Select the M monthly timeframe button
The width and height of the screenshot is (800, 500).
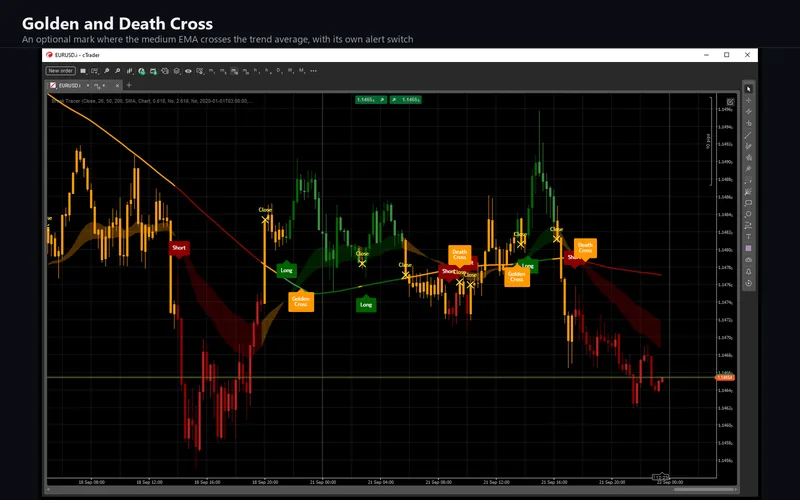tap(302, 71)
